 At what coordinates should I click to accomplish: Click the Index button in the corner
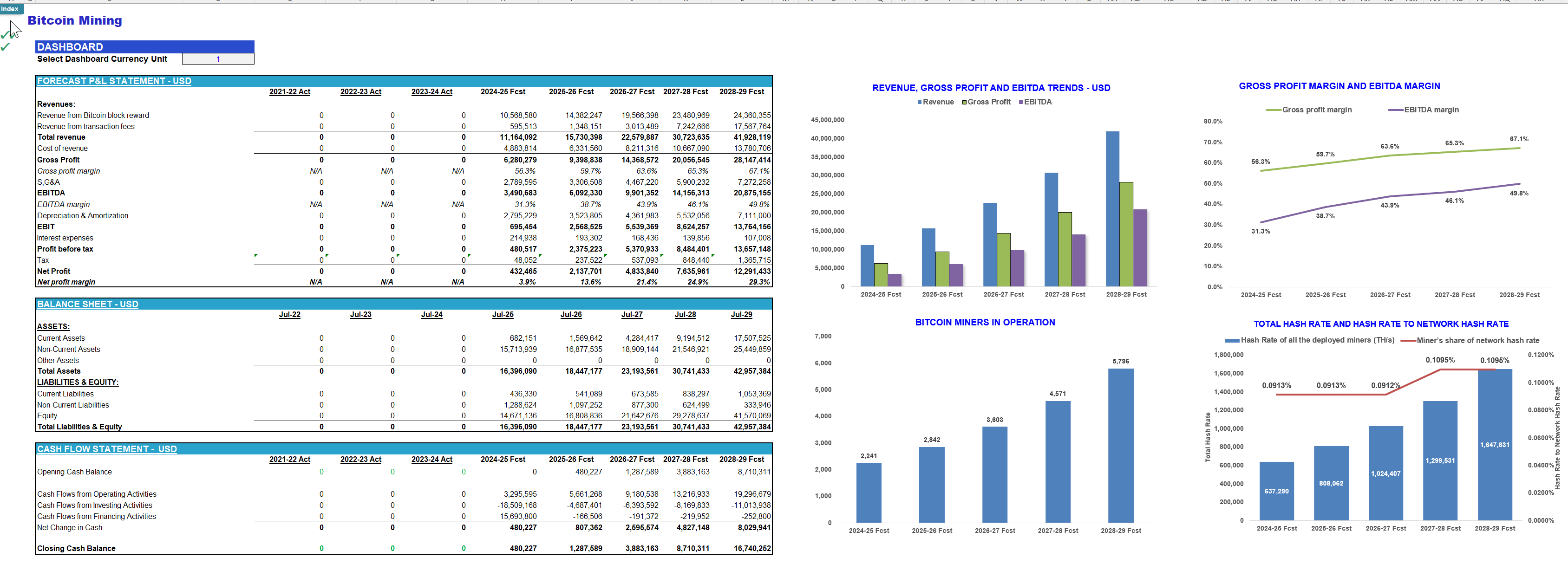pos(11,8)
